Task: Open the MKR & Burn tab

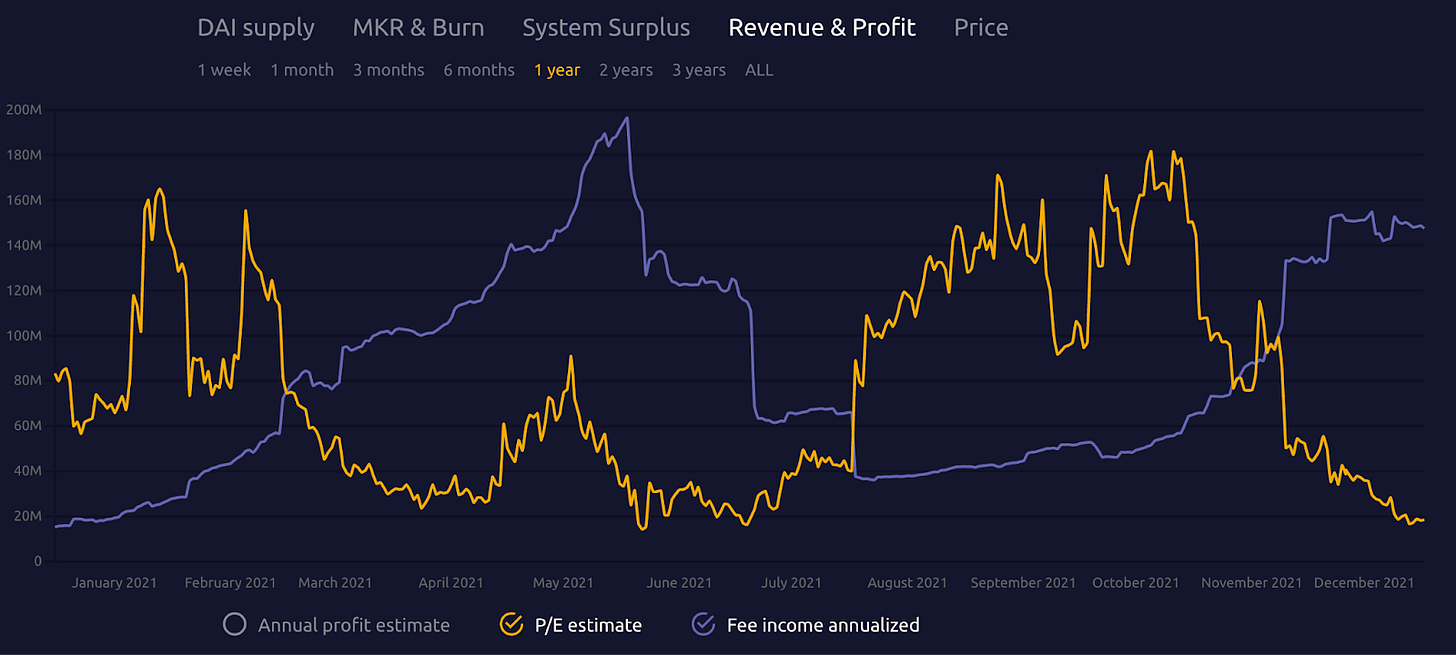Action: (x=418, y=28)
